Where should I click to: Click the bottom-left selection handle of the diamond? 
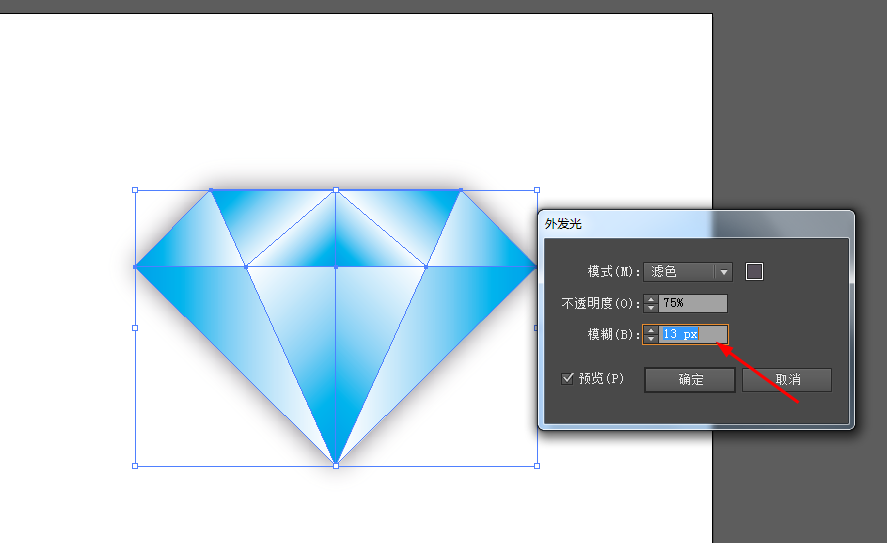pos(135,466)
